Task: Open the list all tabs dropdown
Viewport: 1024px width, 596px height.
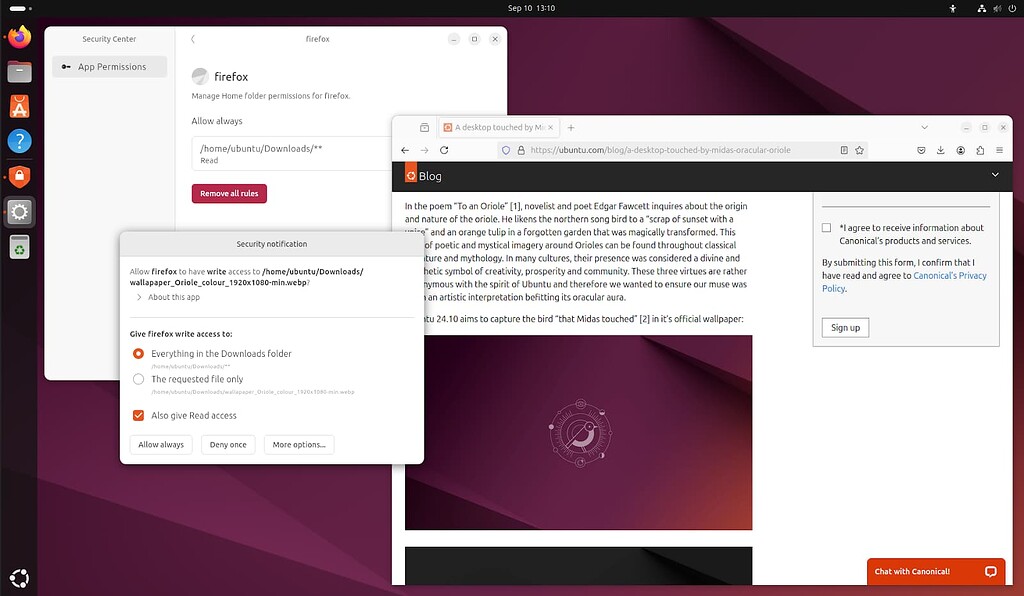Action: (x=924, y=127)
